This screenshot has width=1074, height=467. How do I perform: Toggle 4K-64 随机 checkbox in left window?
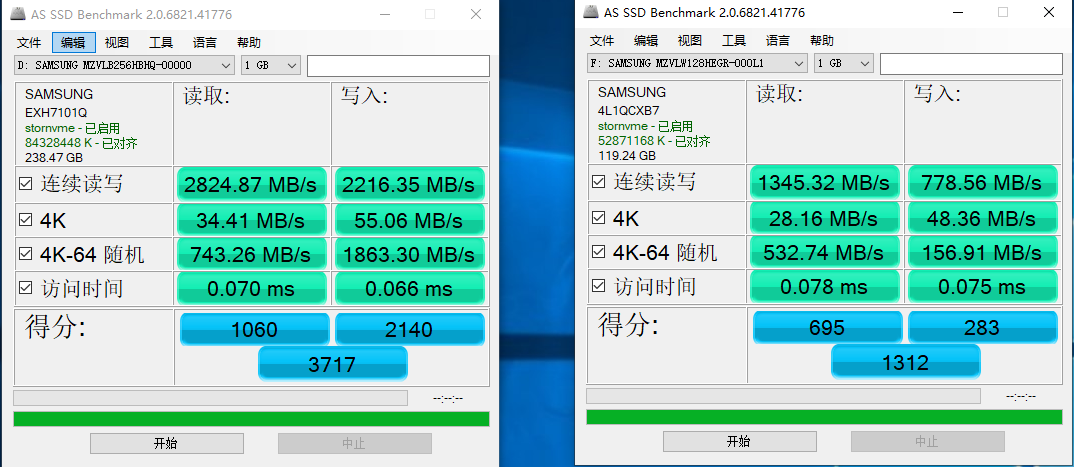point(26,254)
